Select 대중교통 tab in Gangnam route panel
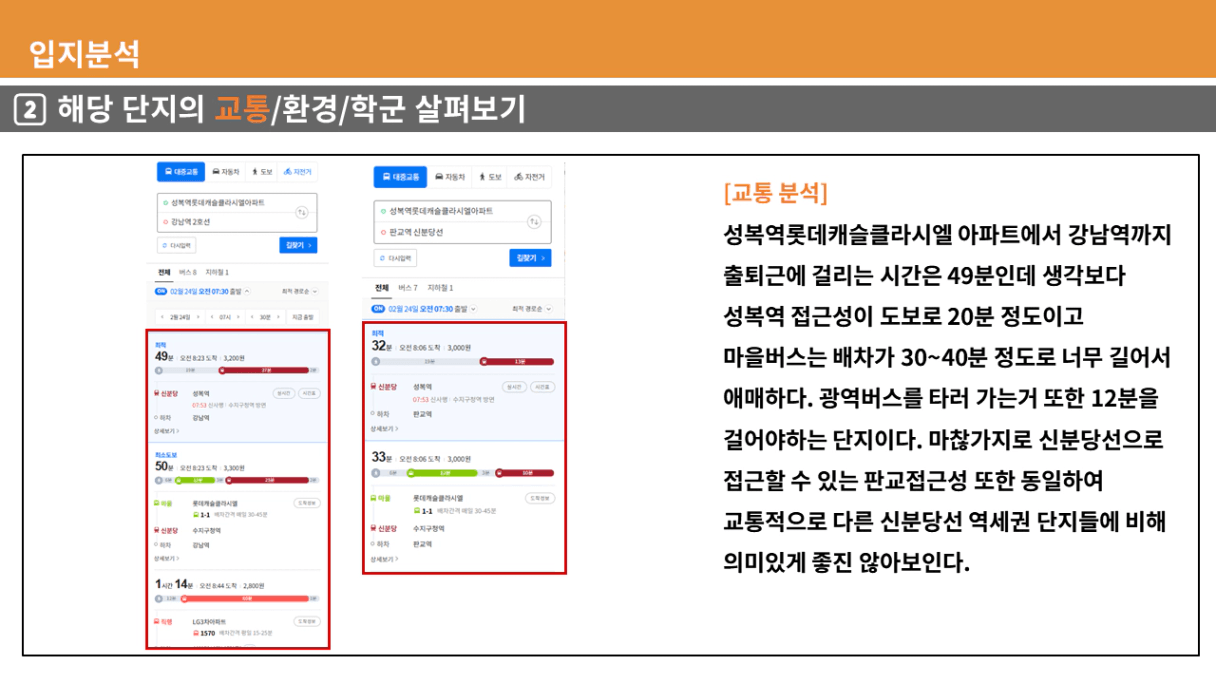This screenshot has width=1216, height=684. click(x=181, y=172)
